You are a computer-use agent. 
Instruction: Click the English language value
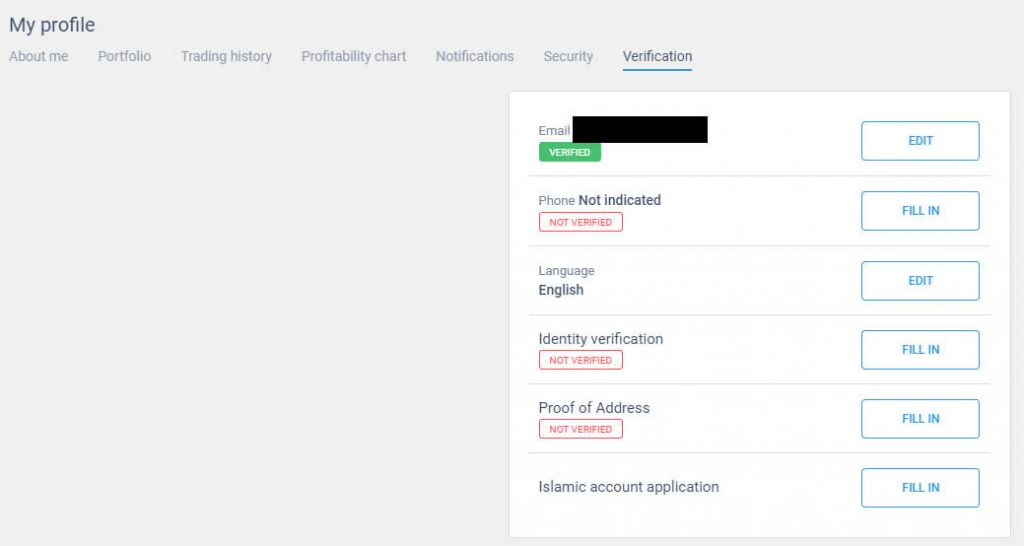561,290
